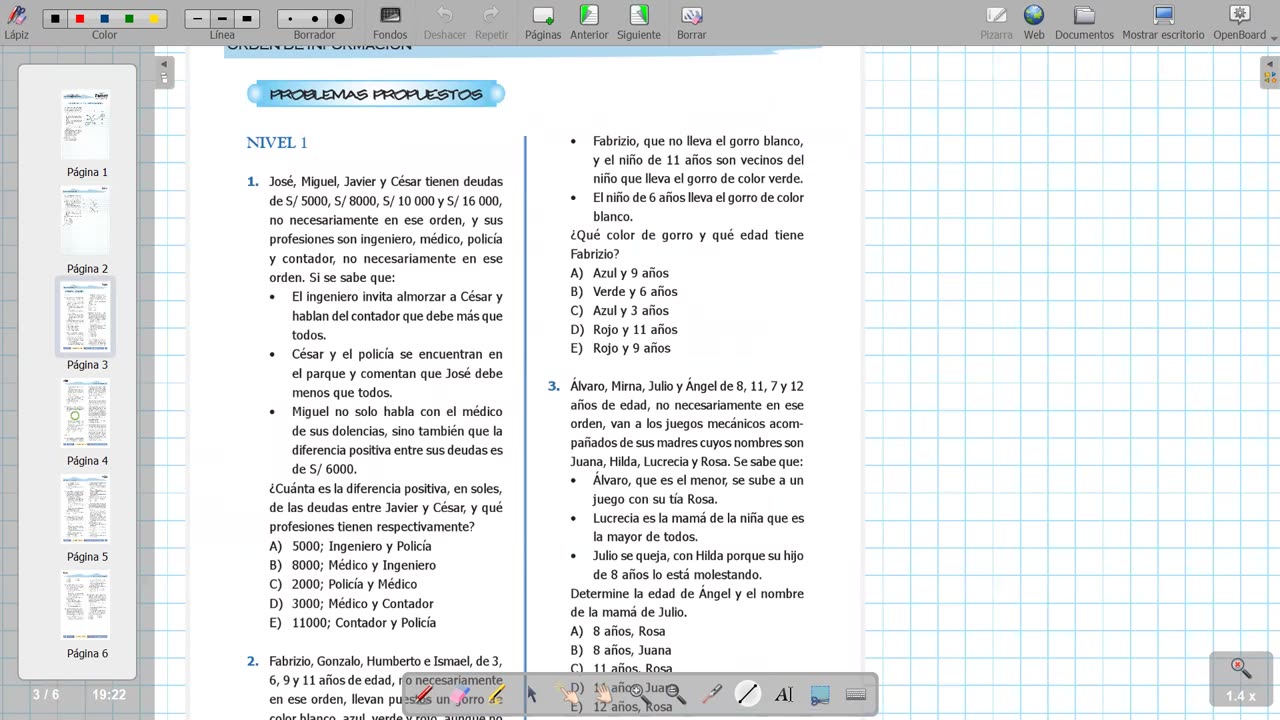Select the capture region scissors tool
This screenshot has width=1280, height=720.
pyautogui.click(x=820, y=694)
